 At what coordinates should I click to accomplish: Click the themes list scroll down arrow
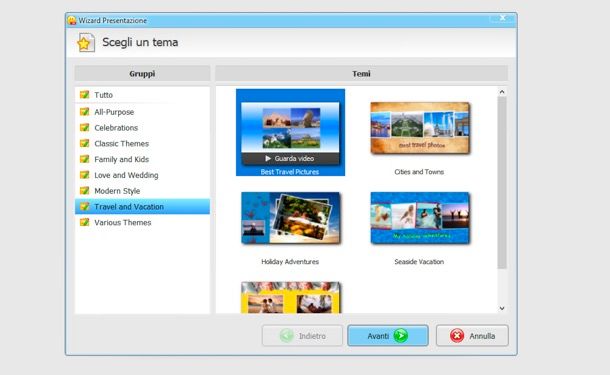pyautogui.click(x=502, y=308)
